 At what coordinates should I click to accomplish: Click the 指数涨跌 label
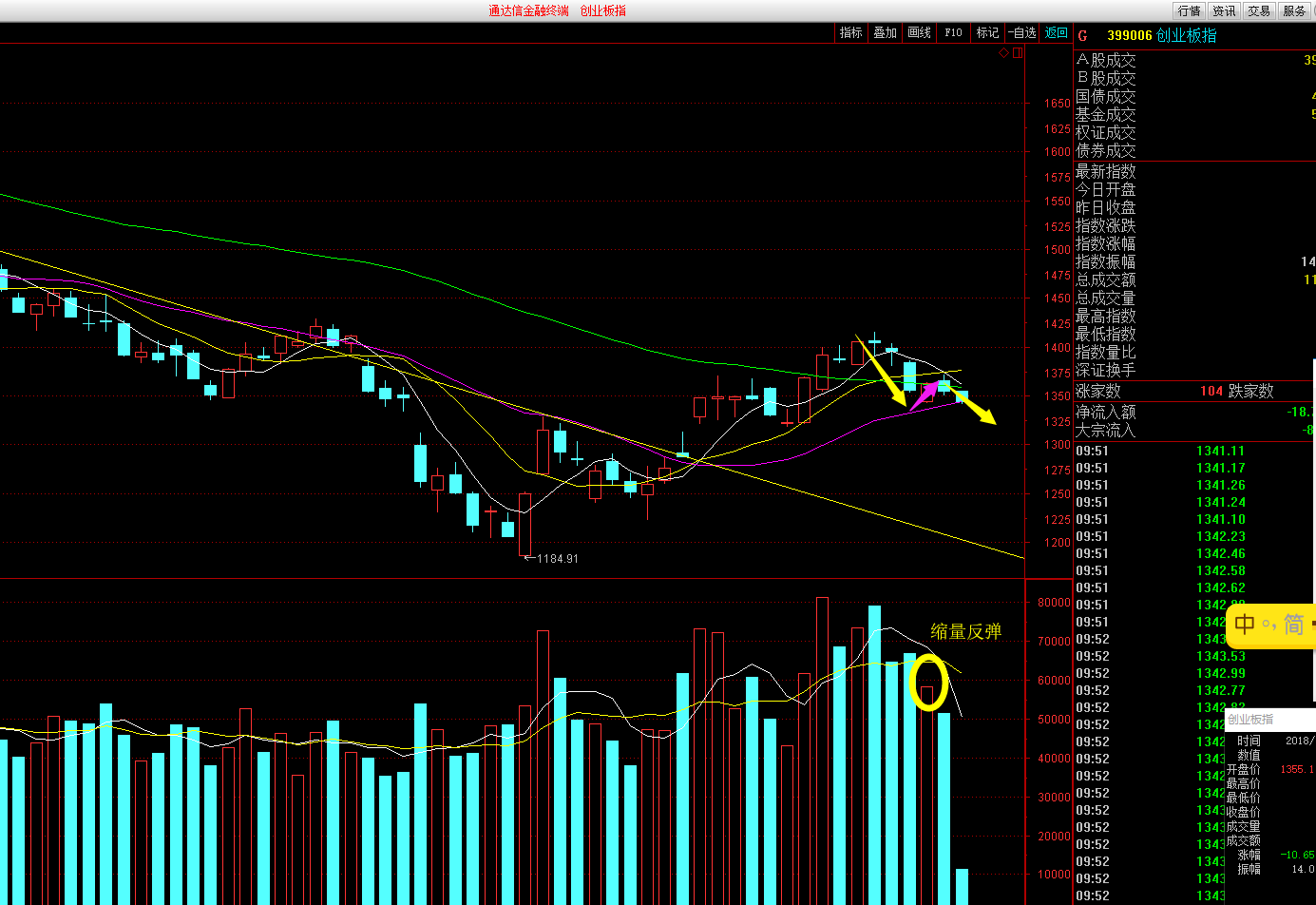coord(1106,225)
